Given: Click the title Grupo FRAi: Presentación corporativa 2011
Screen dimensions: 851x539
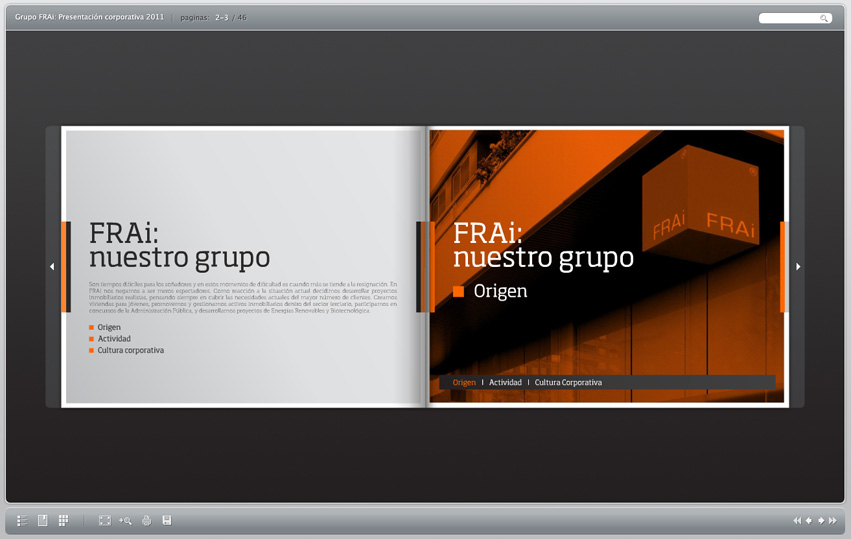Looking at the screenshot, I should pos(89,17).
